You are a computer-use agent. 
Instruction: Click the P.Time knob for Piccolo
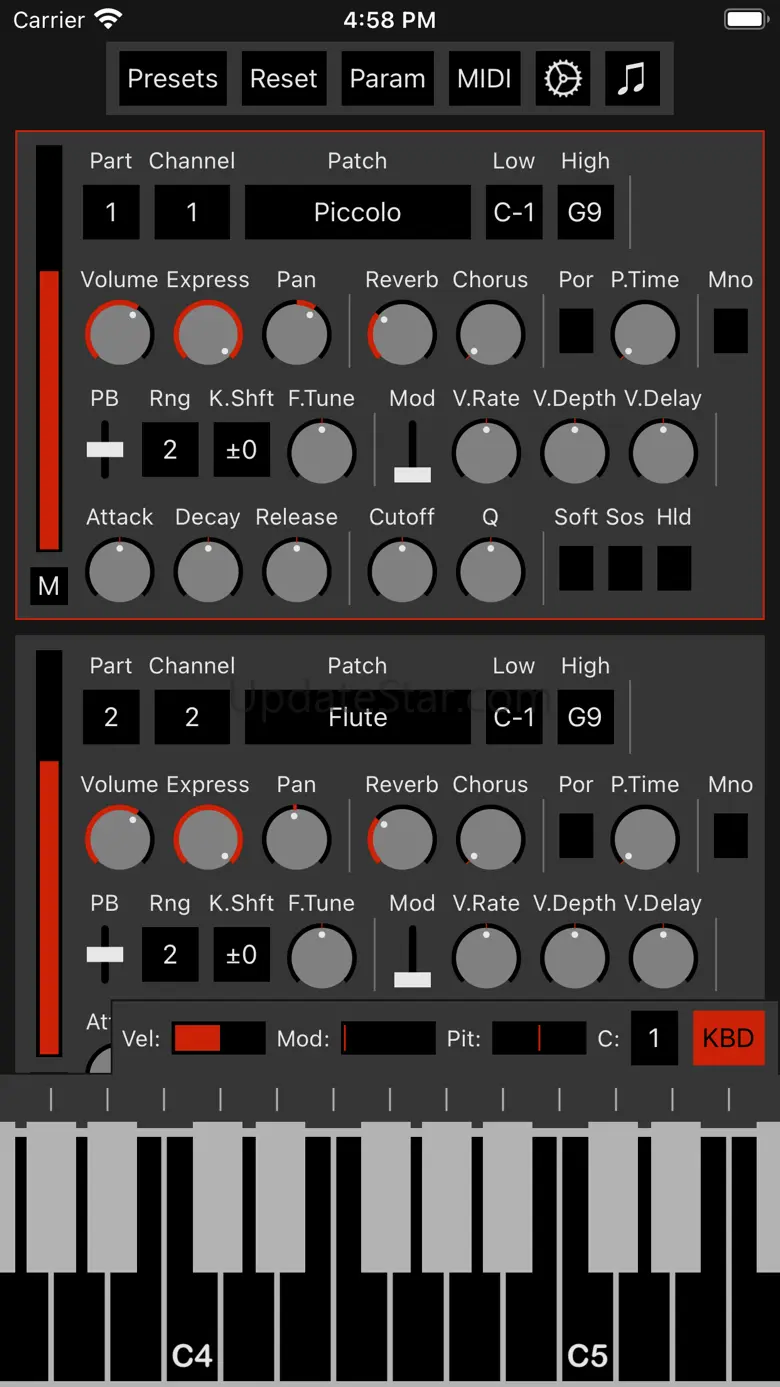644,333
